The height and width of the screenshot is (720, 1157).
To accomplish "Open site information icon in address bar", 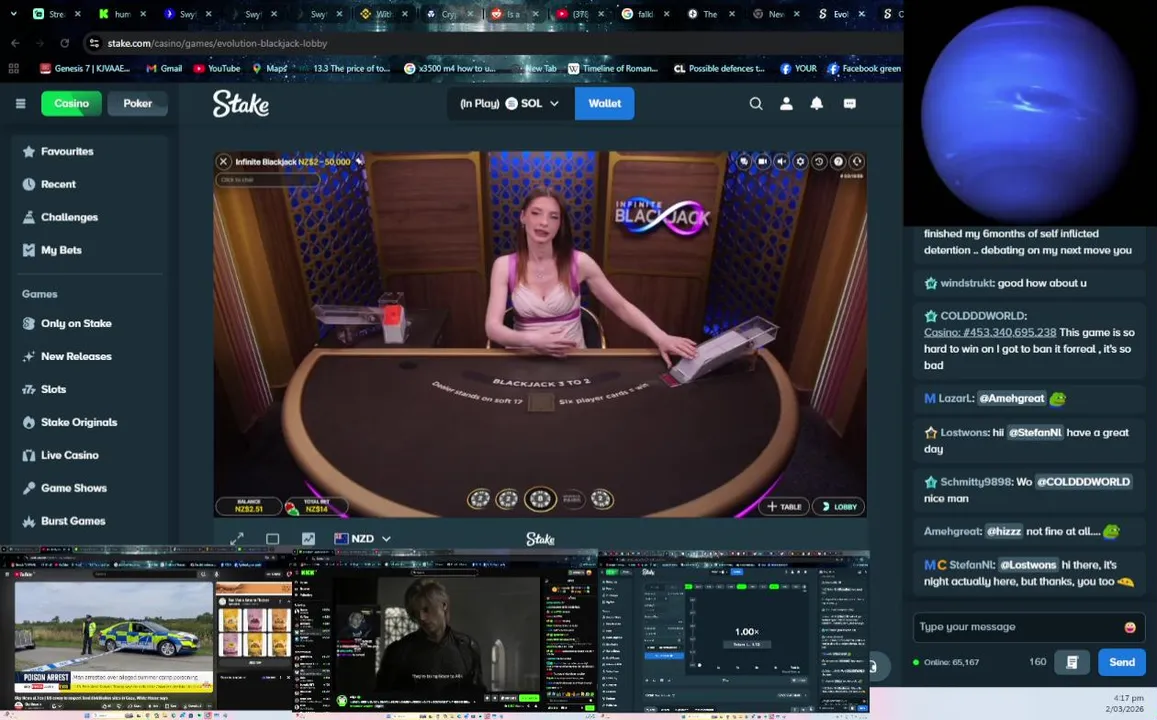I will coord(94,44).
